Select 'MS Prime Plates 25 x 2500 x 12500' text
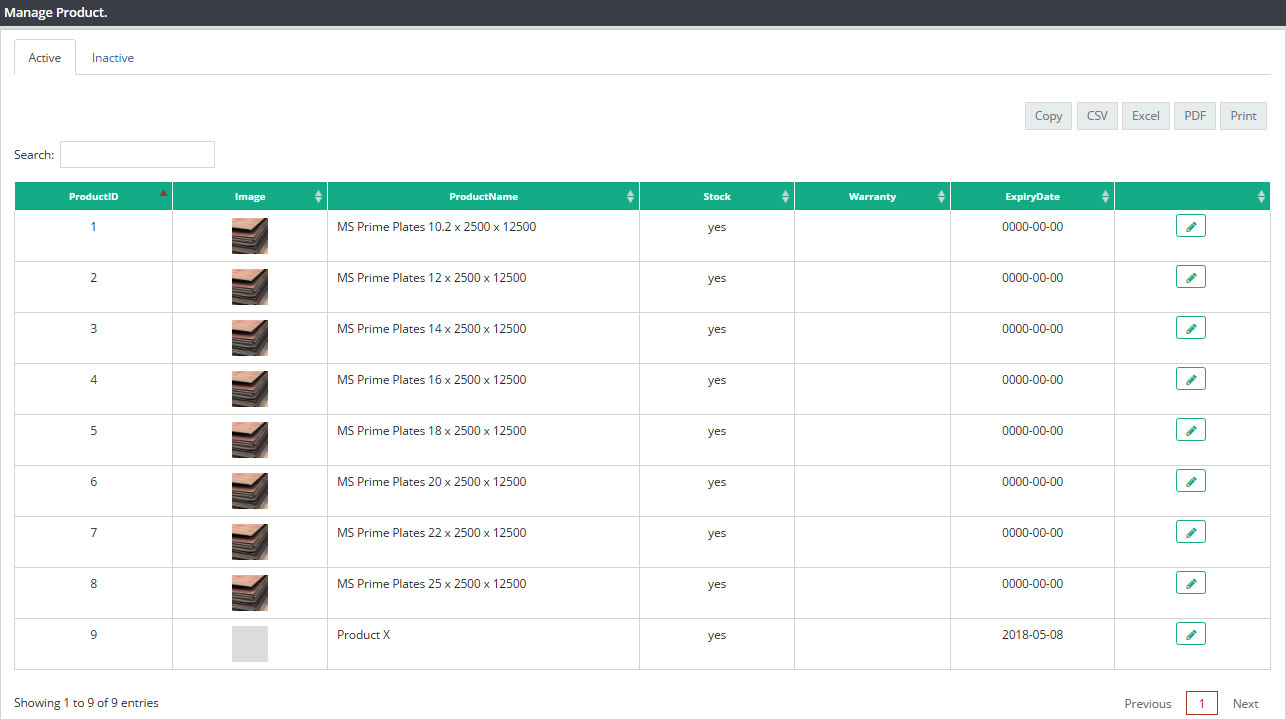1286x719 pixels. [x=431, y=584]
